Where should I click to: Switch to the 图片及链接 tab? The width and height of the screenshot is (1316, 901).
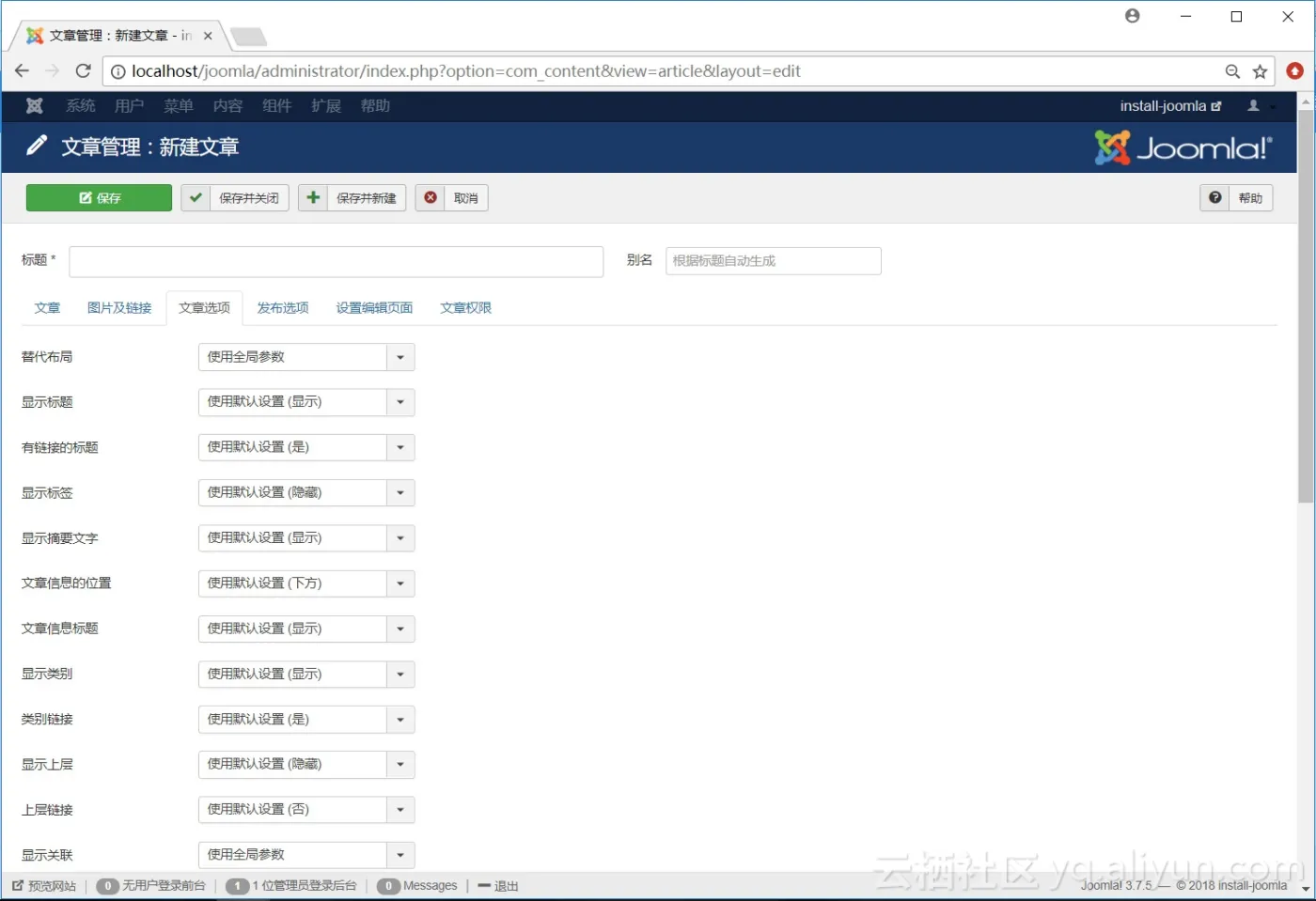click(119, 308)
